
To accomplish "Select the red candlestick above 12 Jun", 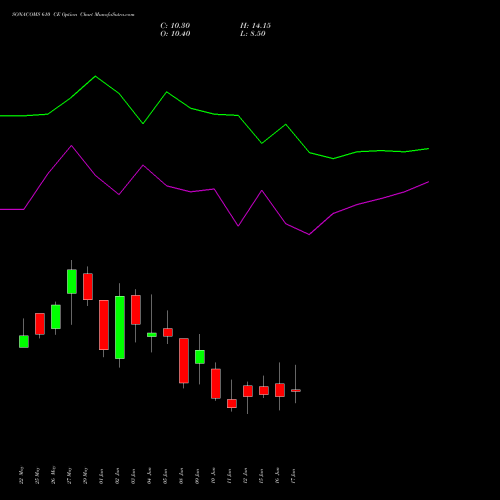I will [x=248, y=391].
